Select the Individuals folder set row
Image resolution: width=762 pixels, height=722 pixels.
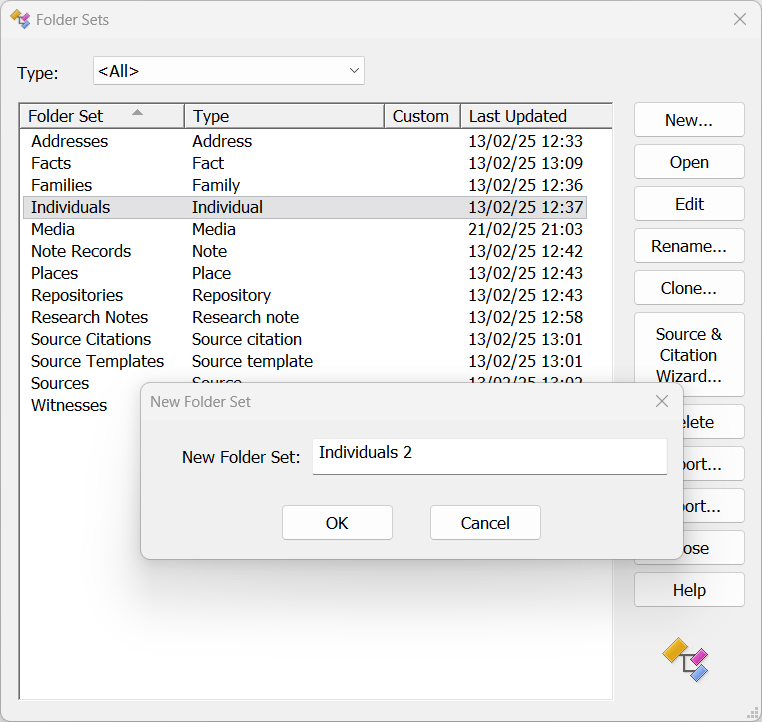305,207
